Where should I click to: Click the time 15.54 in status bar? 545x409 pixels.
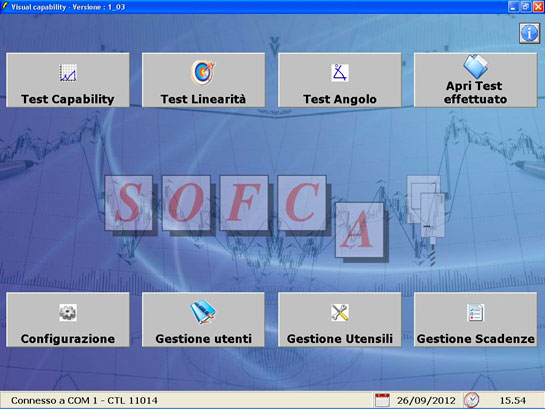[x=513, y=400]
